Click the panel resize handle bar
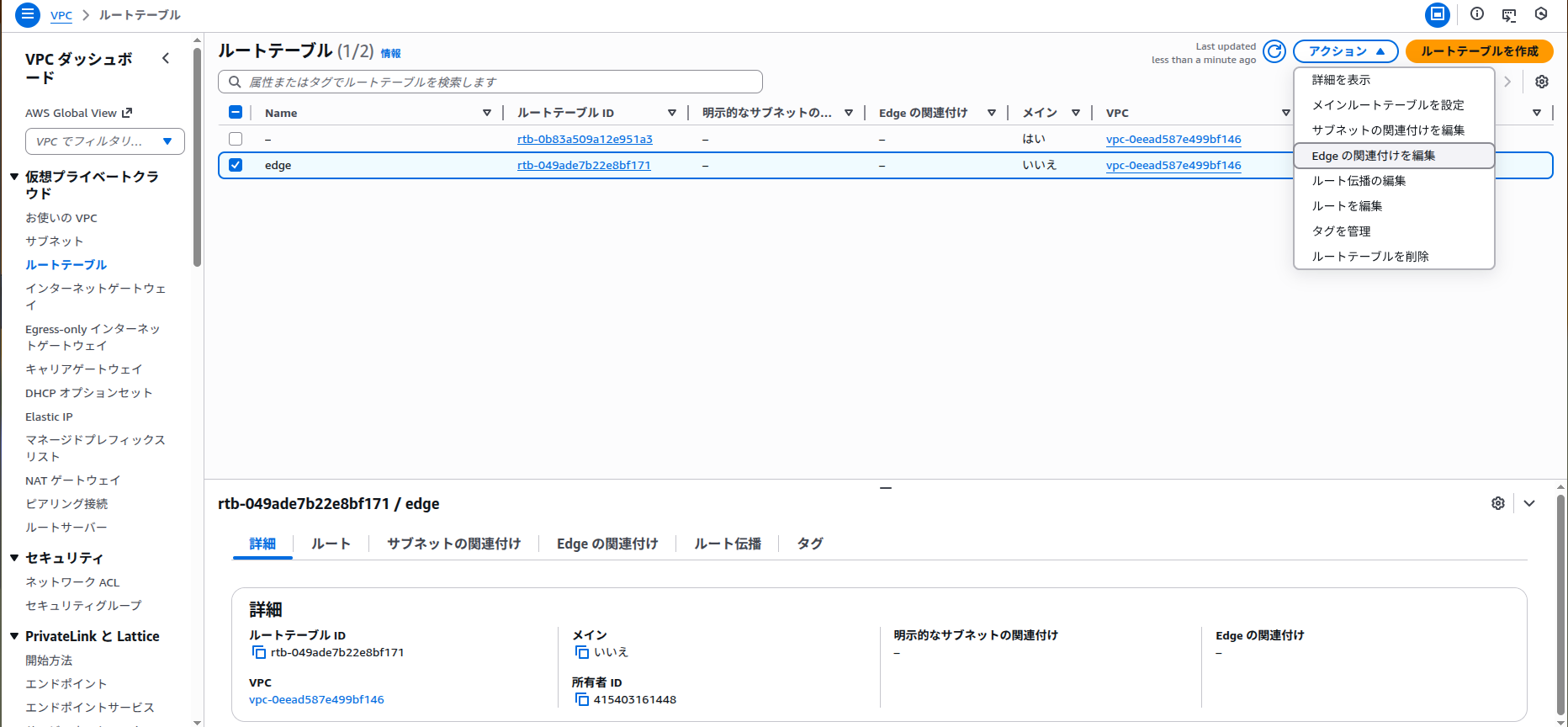 click(886, 487)
